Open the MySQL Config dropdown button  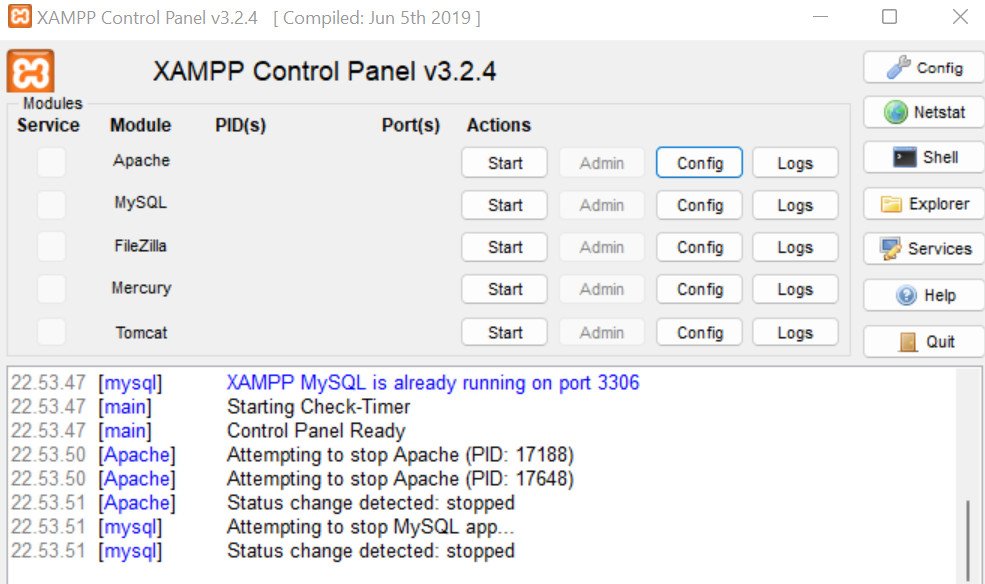coord(699,205)
